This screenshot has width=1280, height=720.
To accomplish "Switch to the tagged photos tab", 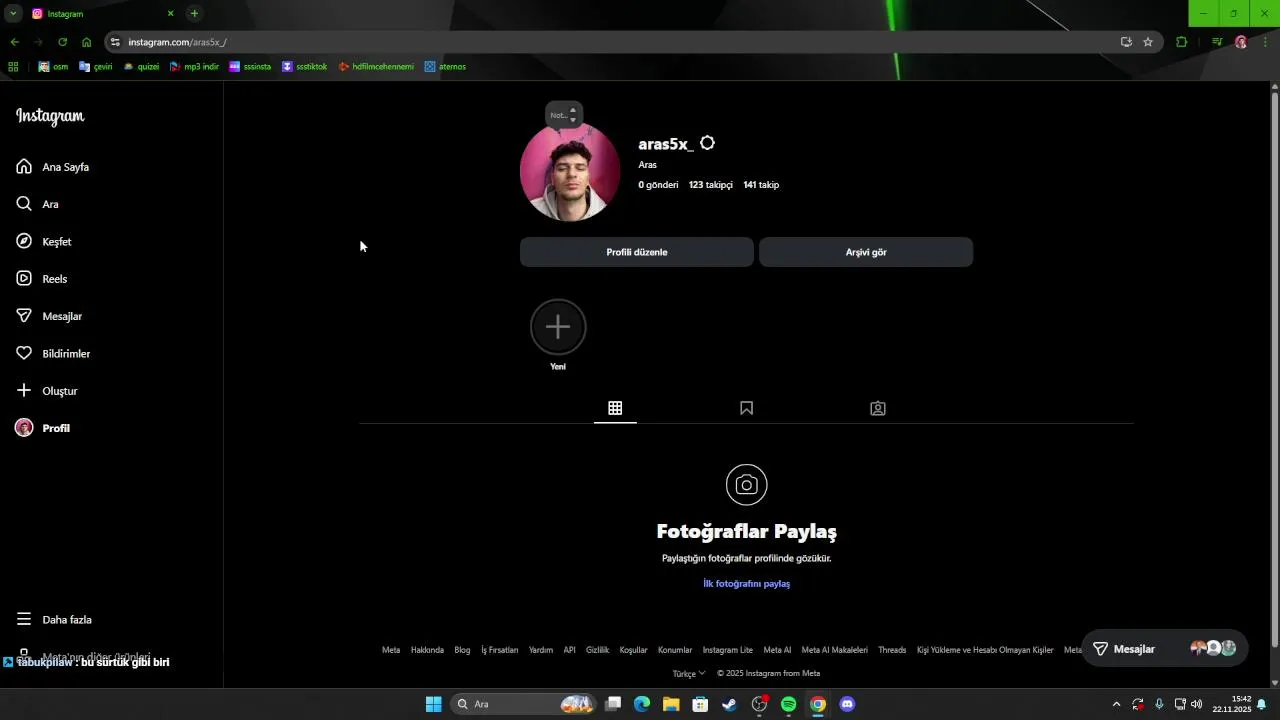I will pyautogui.click(x=878, y=408).
